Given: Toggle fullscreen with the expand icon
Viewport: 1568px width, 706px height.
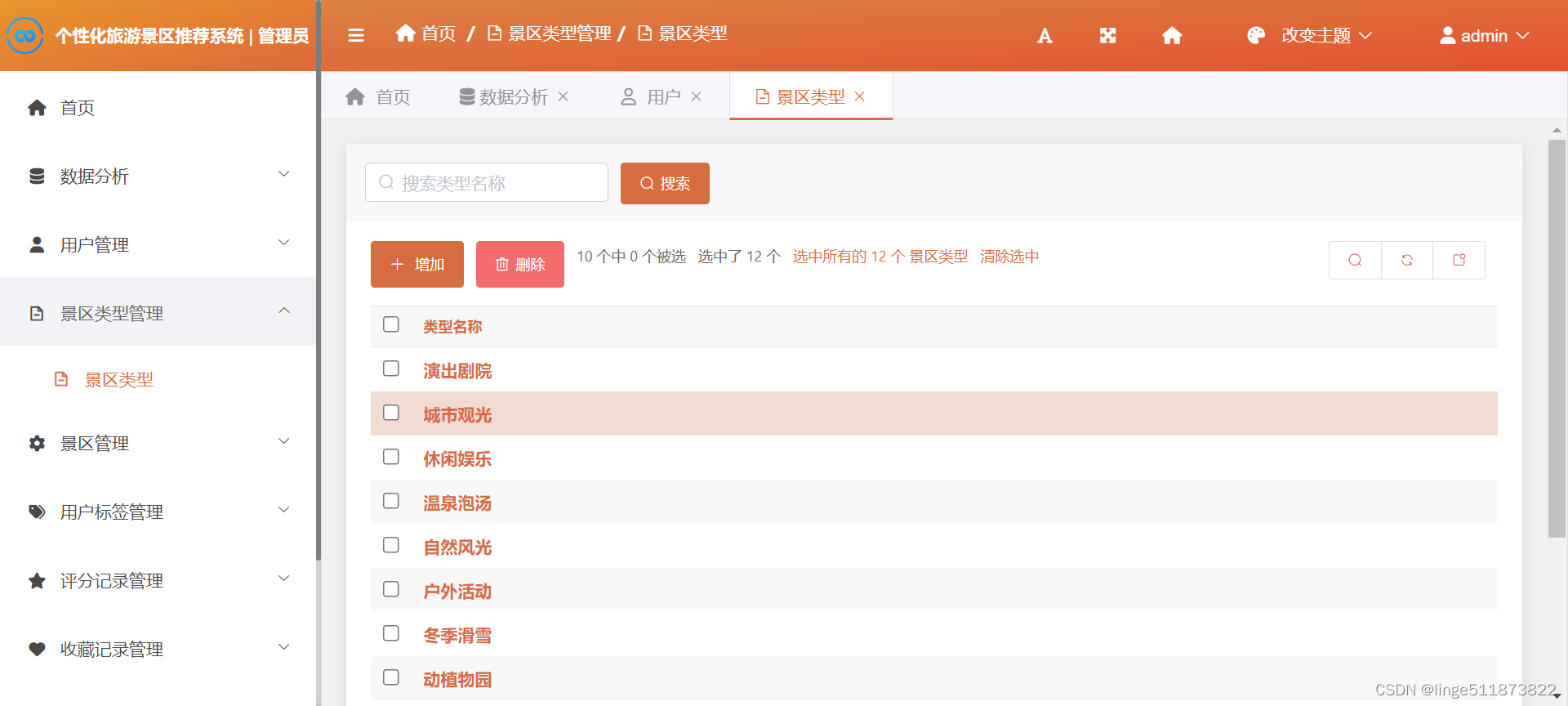Looking at the screenshot, I should point(1107,35).
